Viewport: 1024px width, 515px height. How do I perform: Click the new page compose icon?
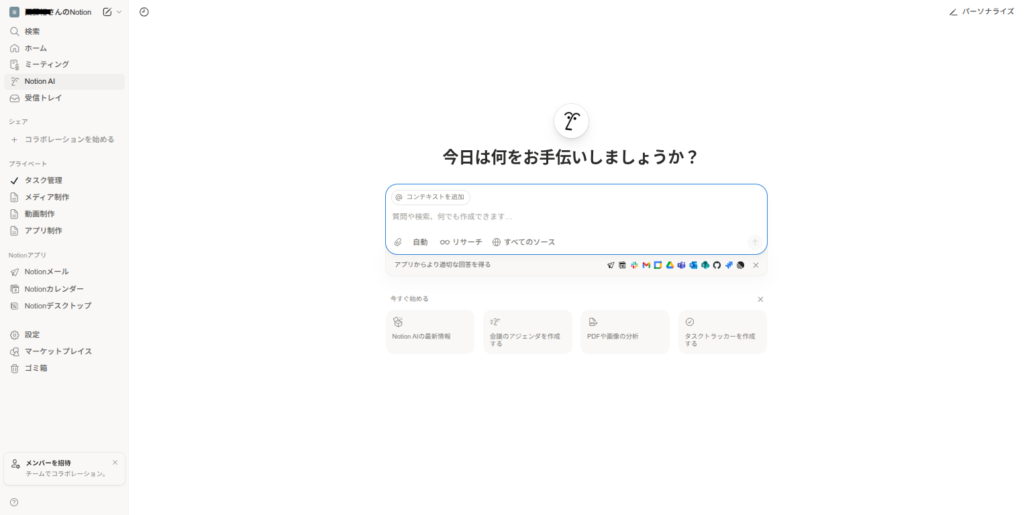107,12
